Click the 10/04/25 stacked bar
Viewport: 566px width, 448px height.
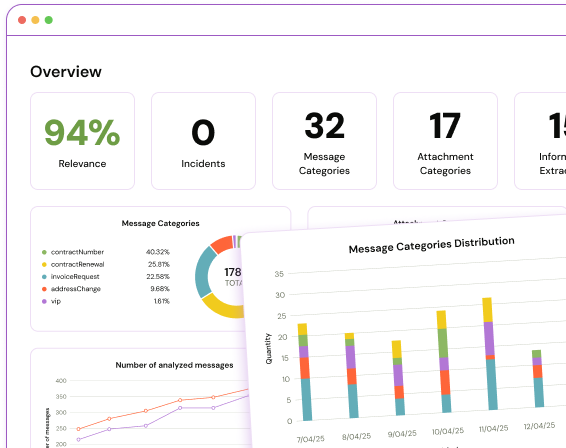[x=444, y=361]
